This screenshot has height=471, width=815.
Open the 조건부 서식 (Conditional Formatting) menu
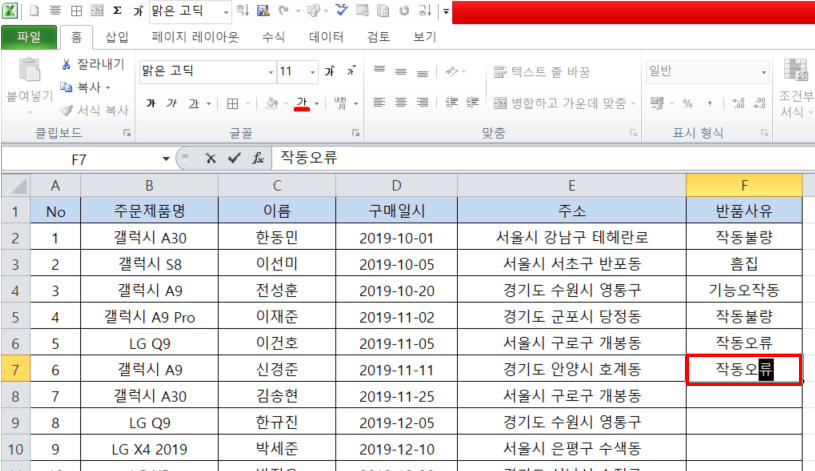pos(795,87)
